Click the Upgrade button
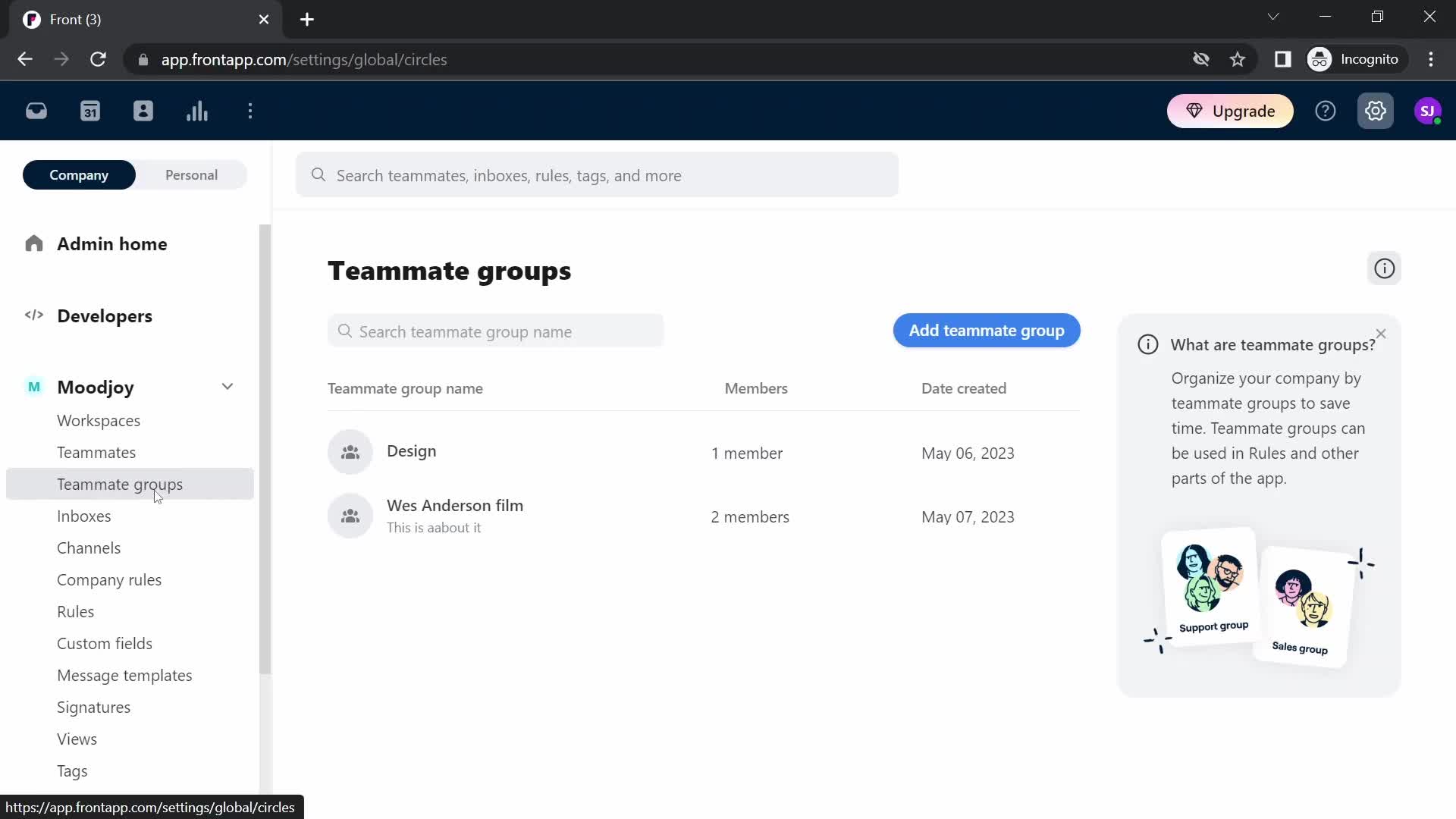Viewport: 1456px width, 819px height. point(1230,111)
